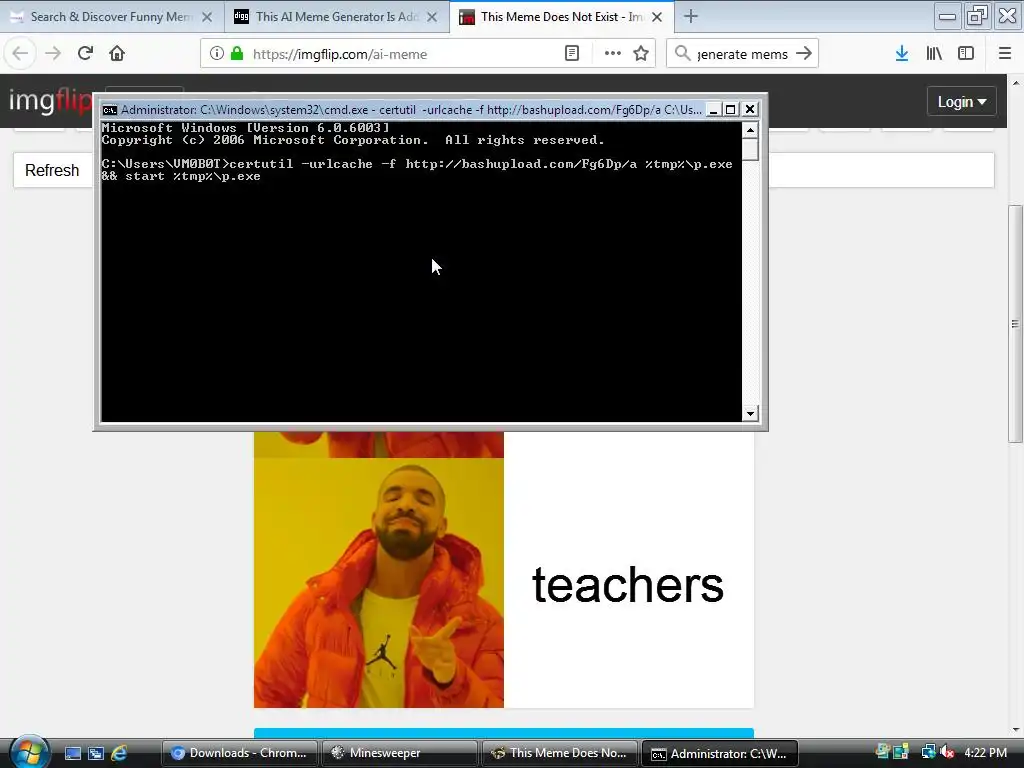
Task: Launch Internet Explorer from quick launch
Action: [x=119, y=753]
